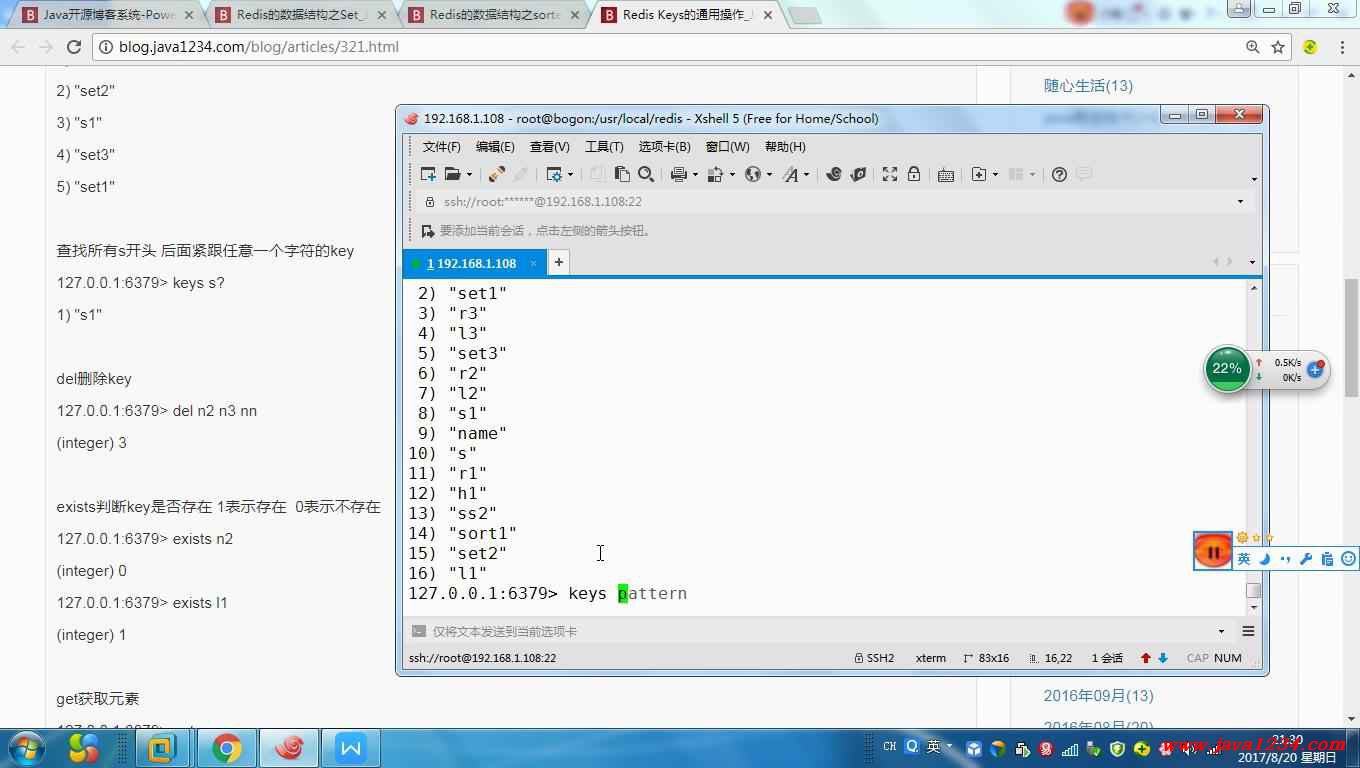
Task: Open the 窗口(W) menu
Action: pyautogui.click(x=727, y=147)
